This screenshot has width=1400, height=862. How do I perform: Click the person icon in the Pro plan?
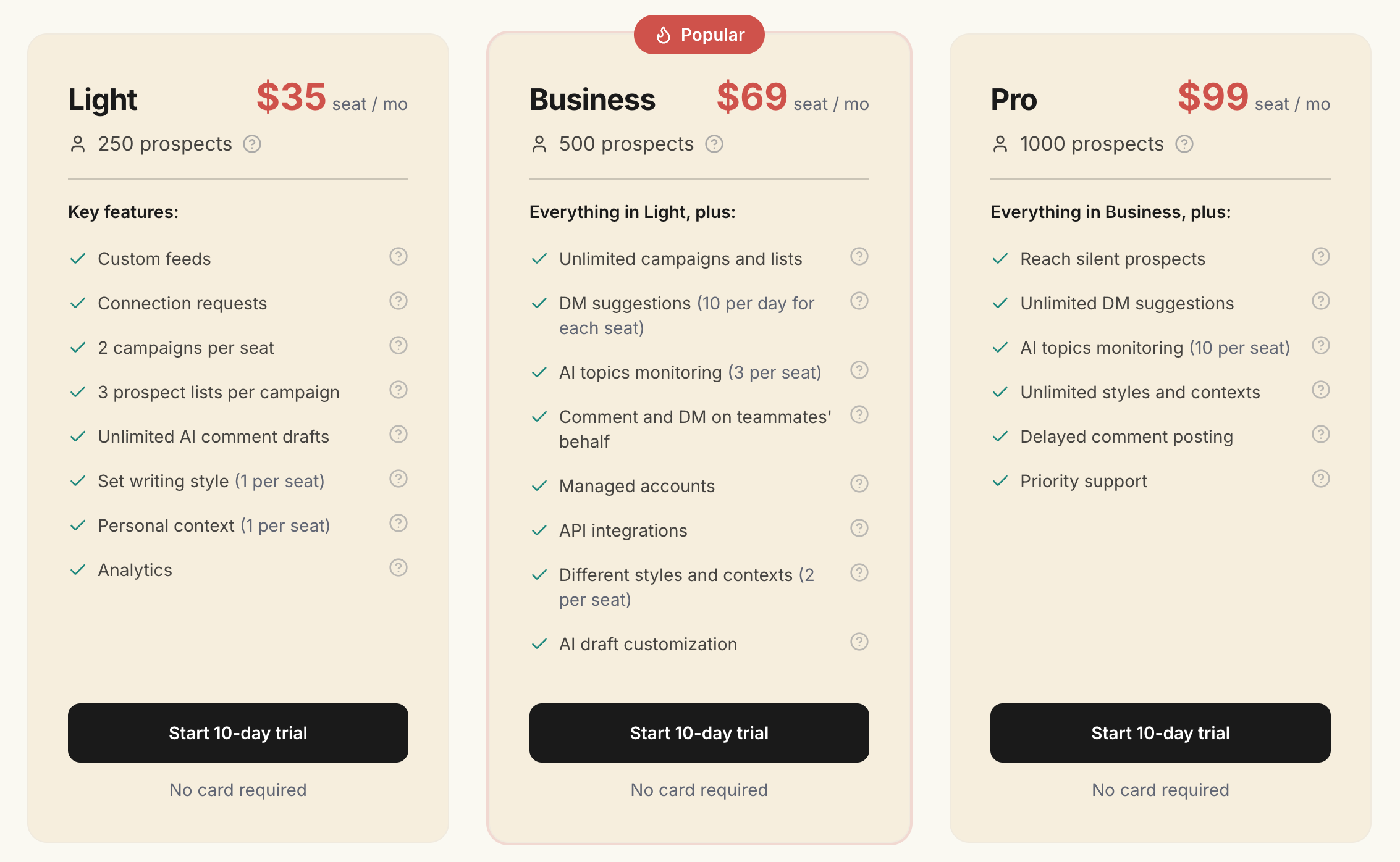[x=1000, y=143]
